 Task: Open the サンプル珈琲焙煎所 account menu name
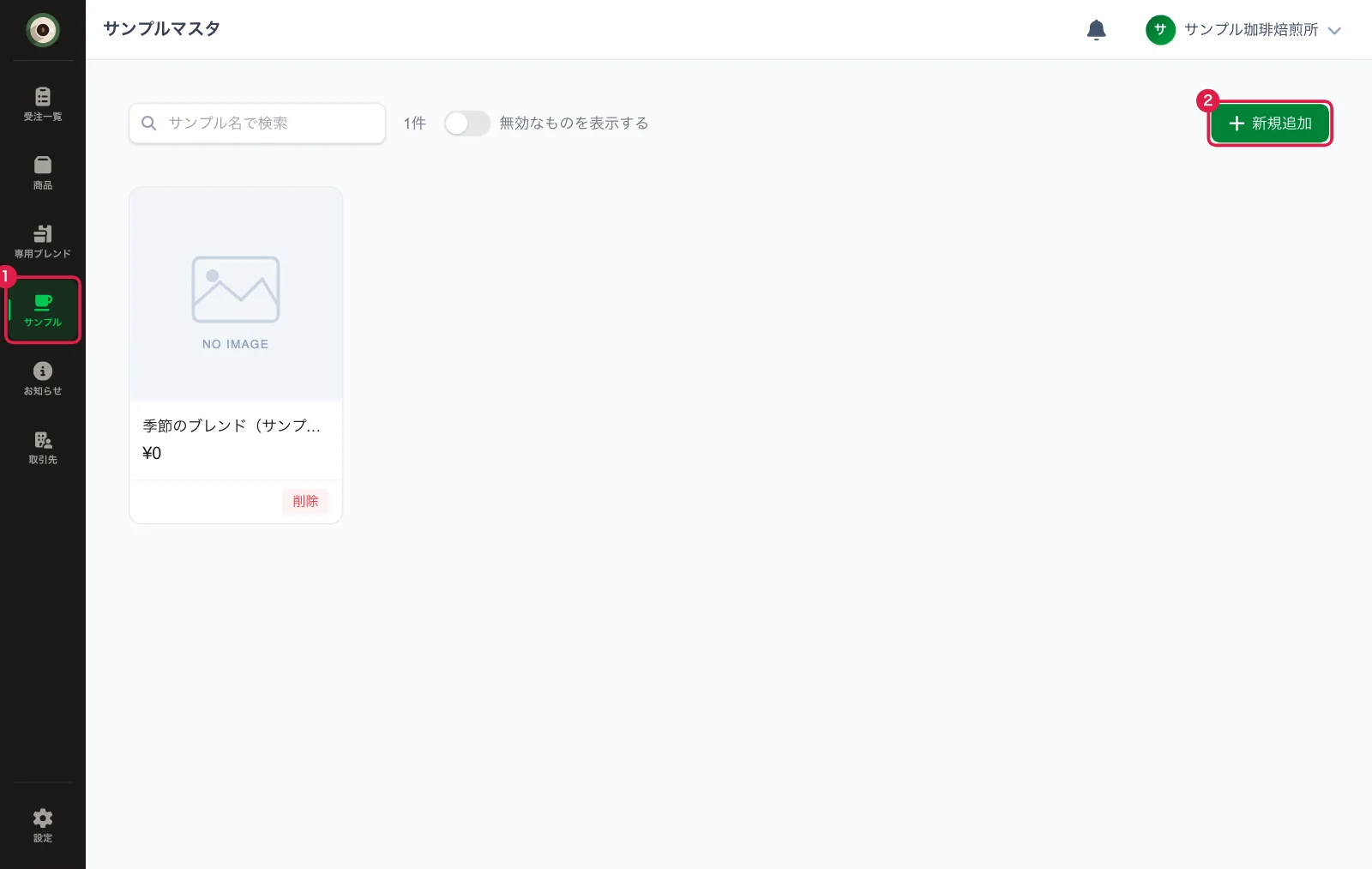point(1251,30)
